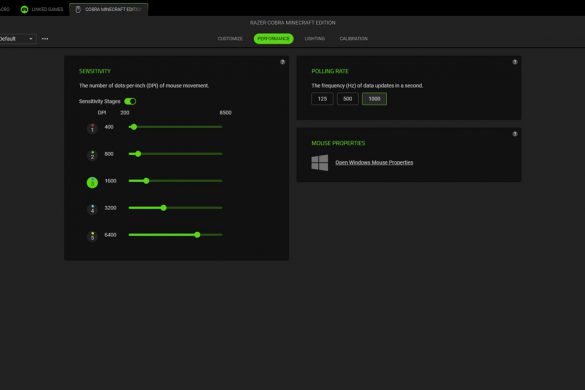Open the Polling Rate panel help icon
Image resolution: width=585 pixels, height=390 pixels.
point(515,62)
